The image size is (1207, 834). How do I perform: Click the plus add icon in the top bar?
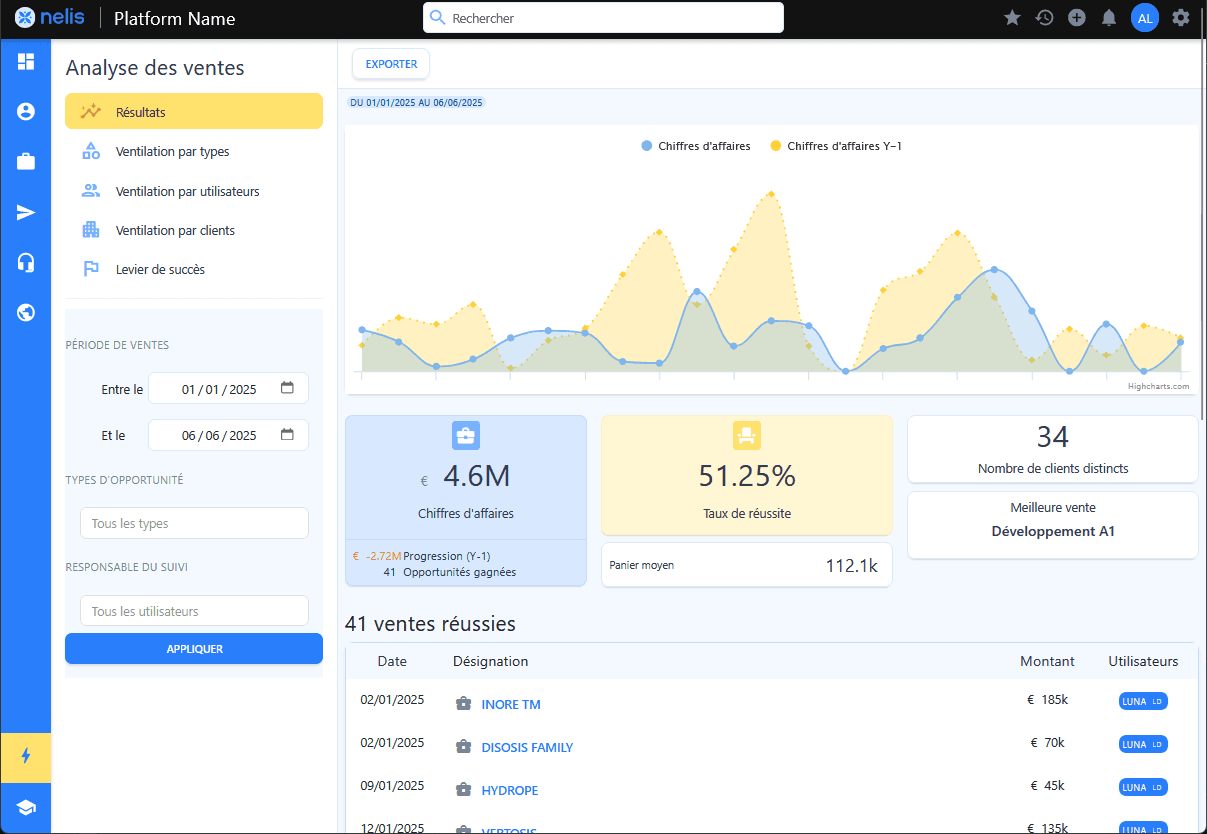point(1076,17)
